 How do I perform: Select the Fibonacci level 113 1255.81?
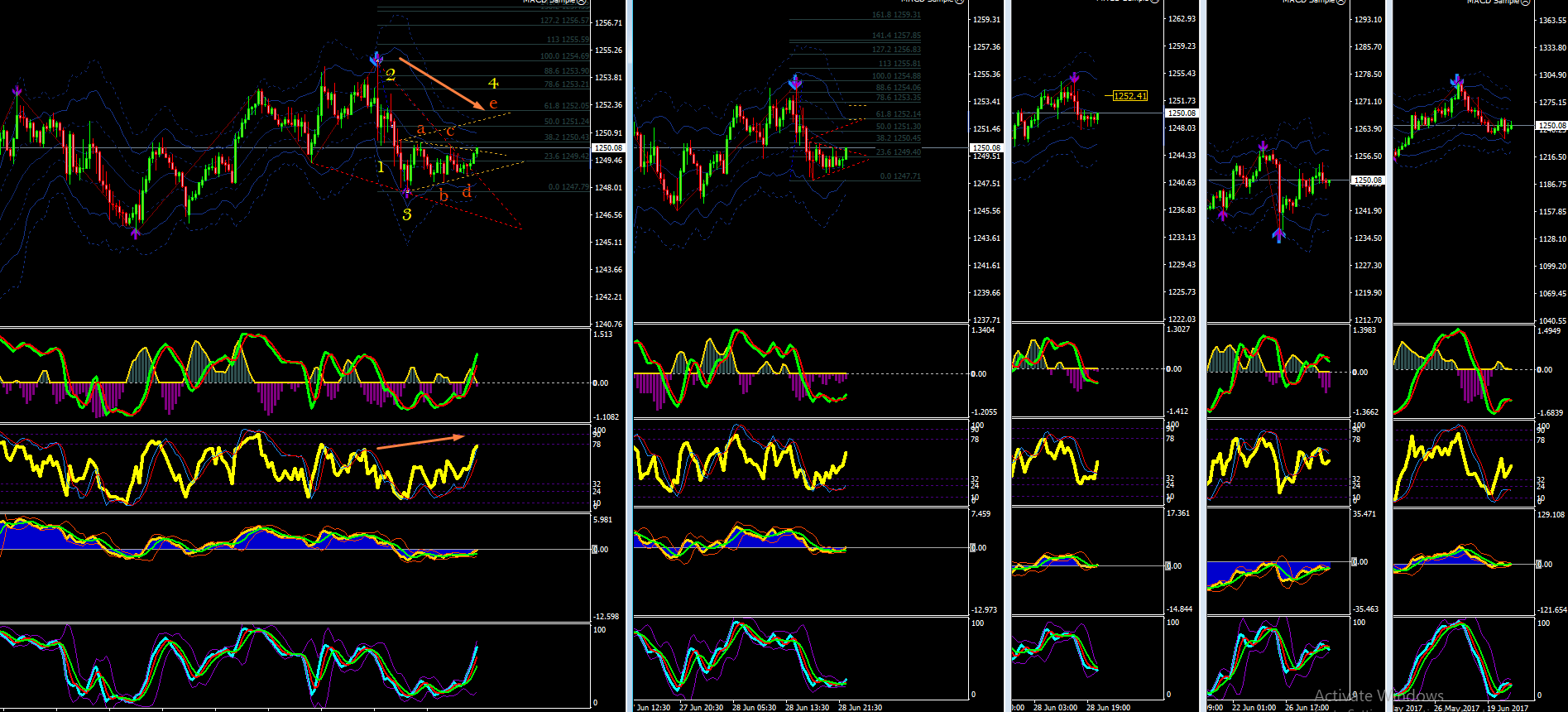[x=899, y=64]
